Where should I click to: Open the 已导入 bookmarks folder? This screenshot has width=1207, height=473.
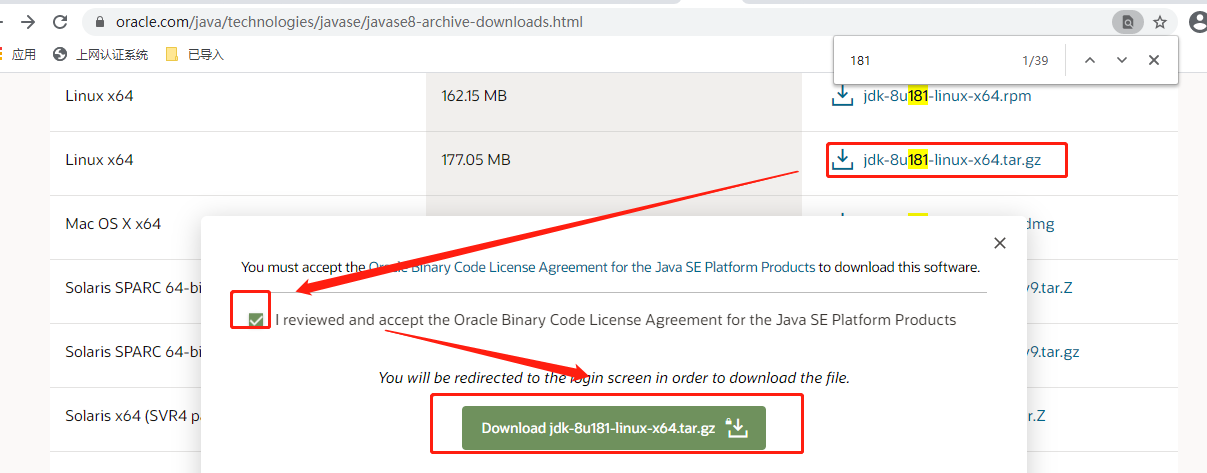point(195,54)
